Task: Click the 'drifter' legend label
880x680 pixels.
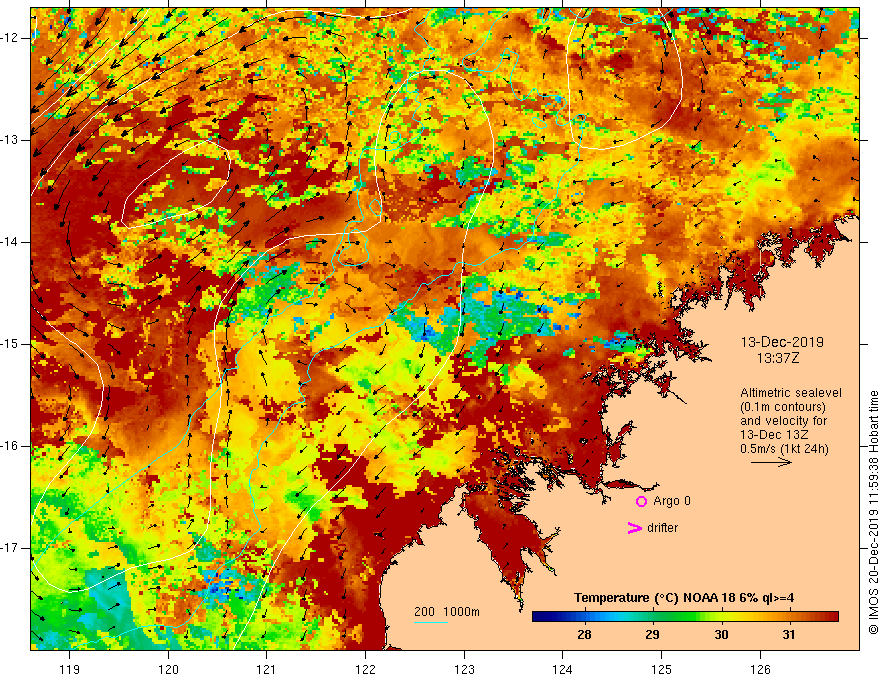Action: click(662, 528)
